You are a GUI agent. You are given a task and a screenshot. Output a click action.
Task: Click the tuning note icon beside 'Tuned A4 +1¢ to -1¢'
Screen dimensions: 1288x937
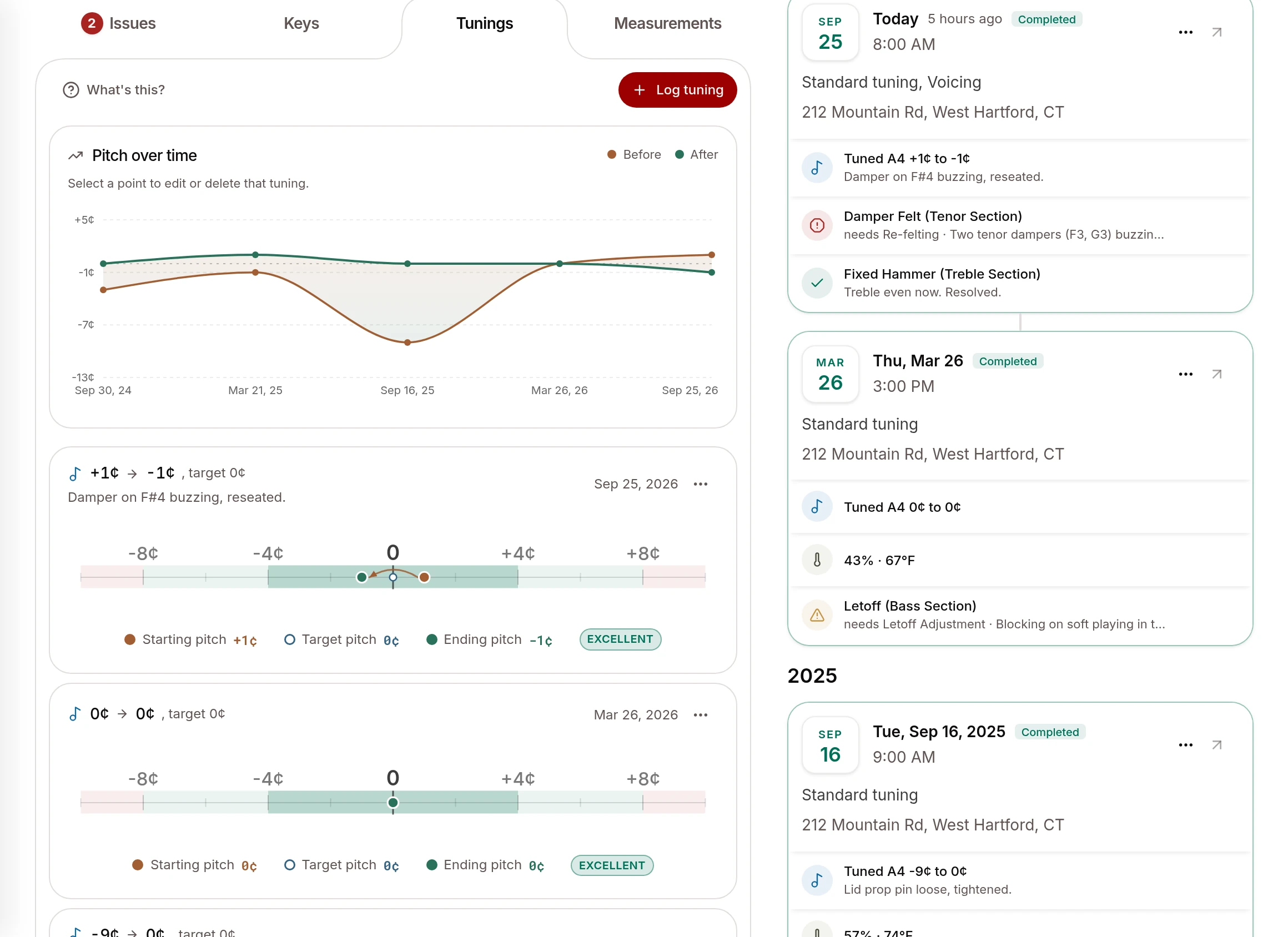click(x=817, y=168)
